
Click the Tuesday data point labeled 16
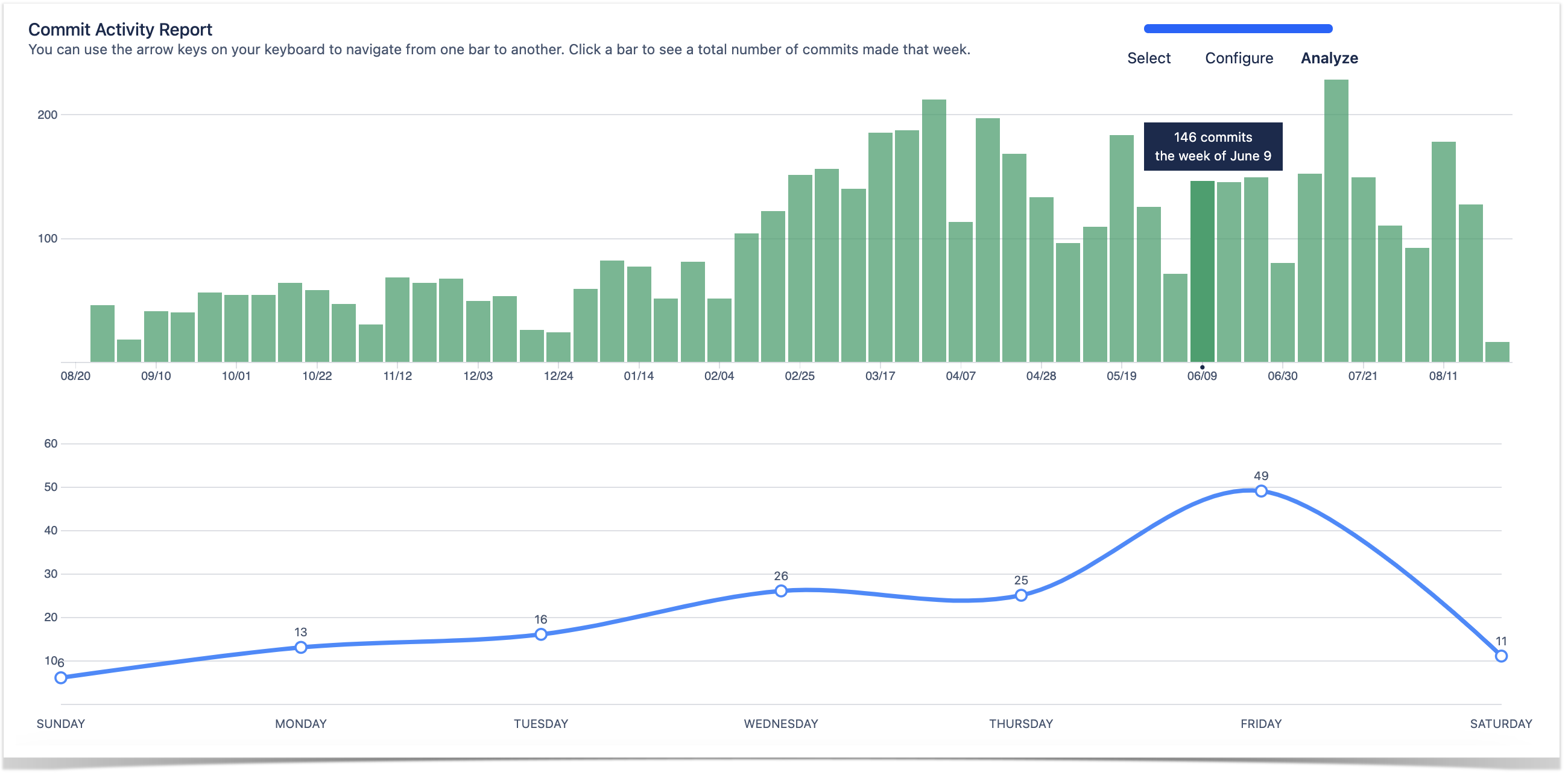(x=540, y=634)
